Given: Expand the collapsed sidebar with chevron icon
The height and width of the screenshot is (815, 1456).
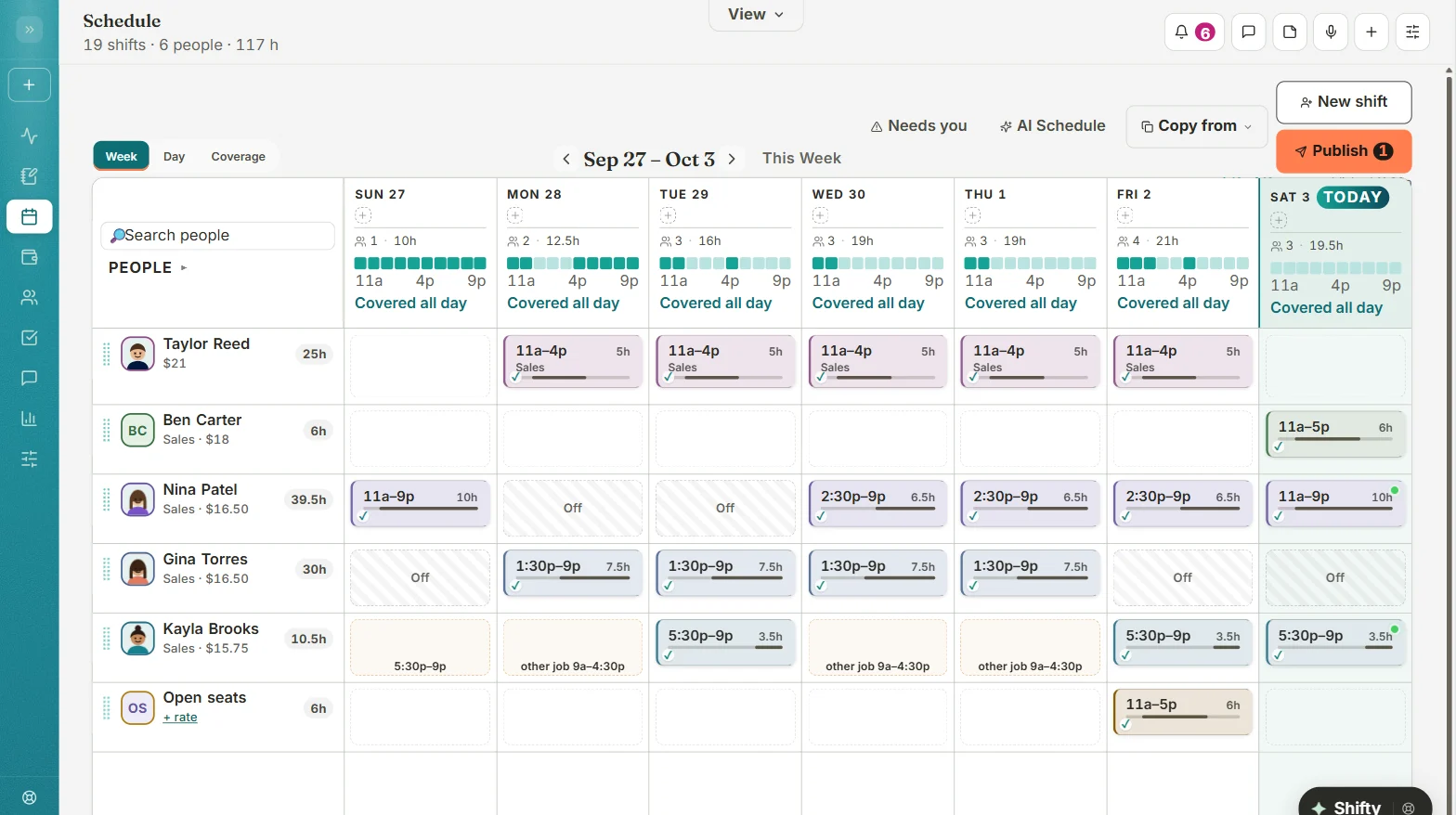Looking at the screenshot, I should [29, 30].
